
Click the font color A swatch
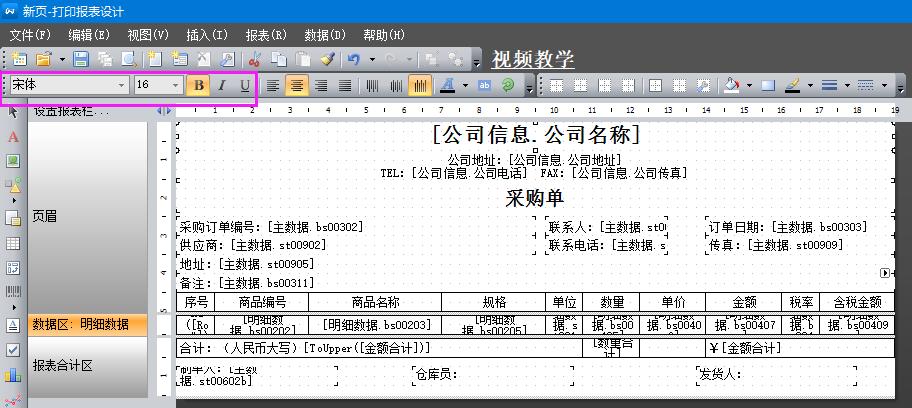pyautogui.click(x=448, y=86)
